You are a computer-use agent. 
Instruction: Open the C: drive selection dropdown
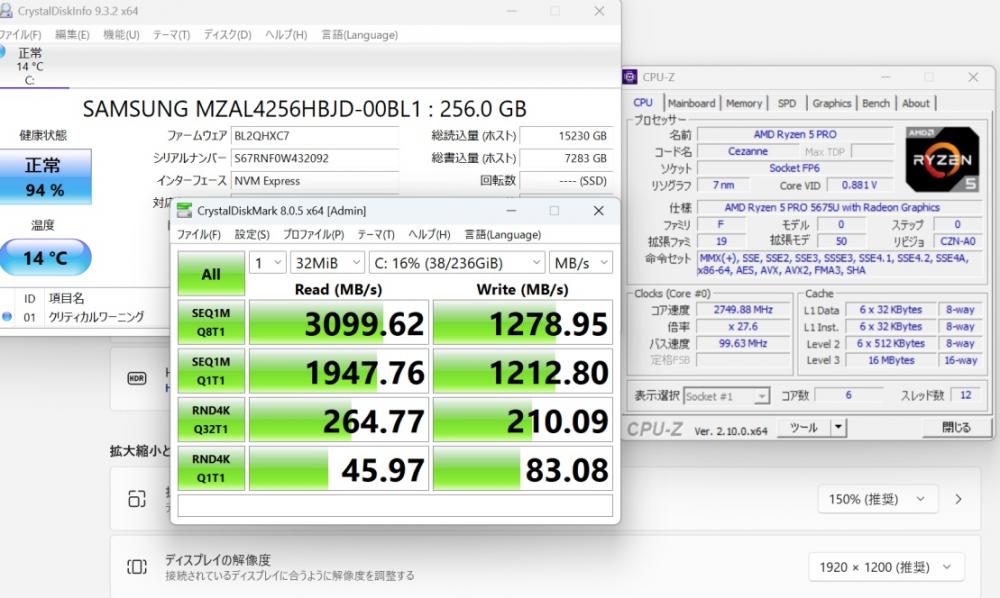pos(457,263)
